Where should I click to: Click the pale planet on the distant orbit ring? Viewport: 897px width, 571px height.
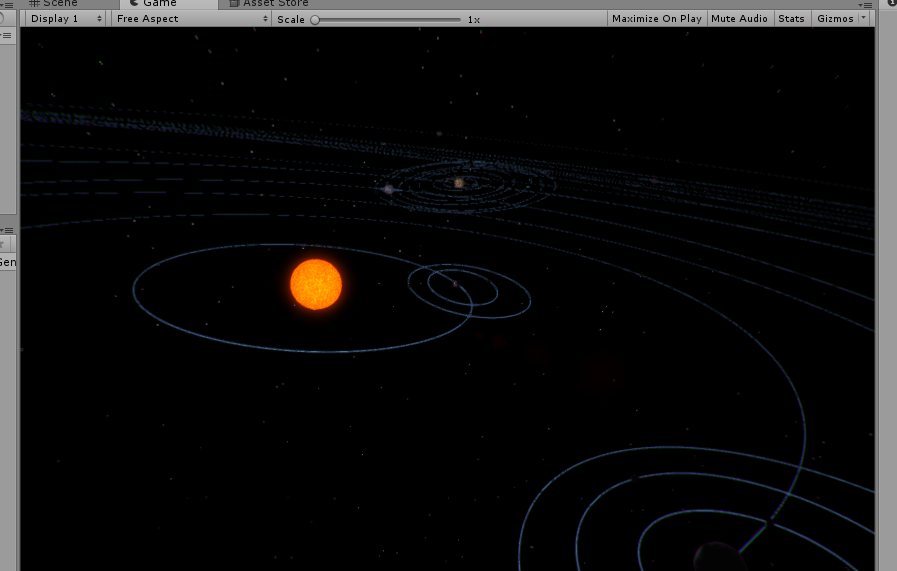[388, 188]
